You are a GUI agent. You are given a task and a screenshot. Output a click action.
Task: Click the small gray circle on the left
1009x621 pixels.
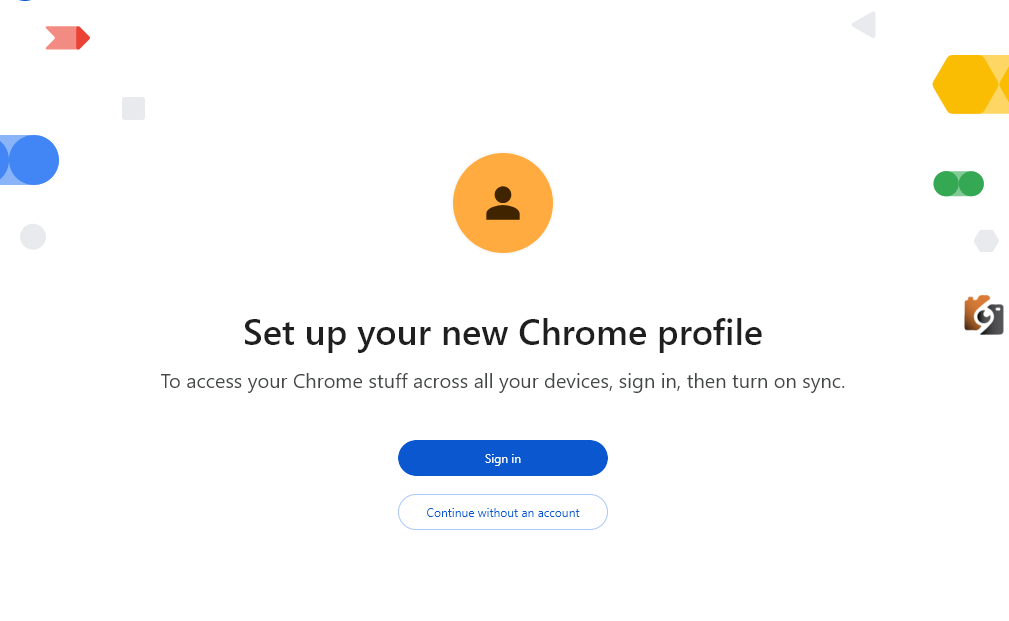[33, 237]
